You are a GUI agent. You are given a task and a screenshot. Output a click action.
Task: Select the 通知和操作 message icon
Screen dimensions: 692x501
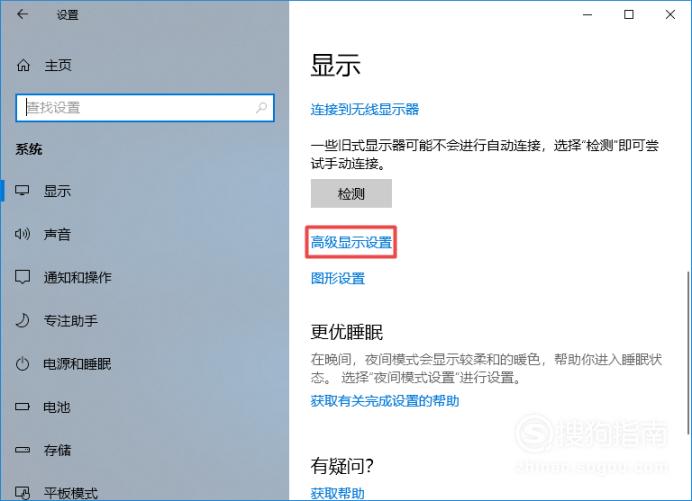pos(22,277)
